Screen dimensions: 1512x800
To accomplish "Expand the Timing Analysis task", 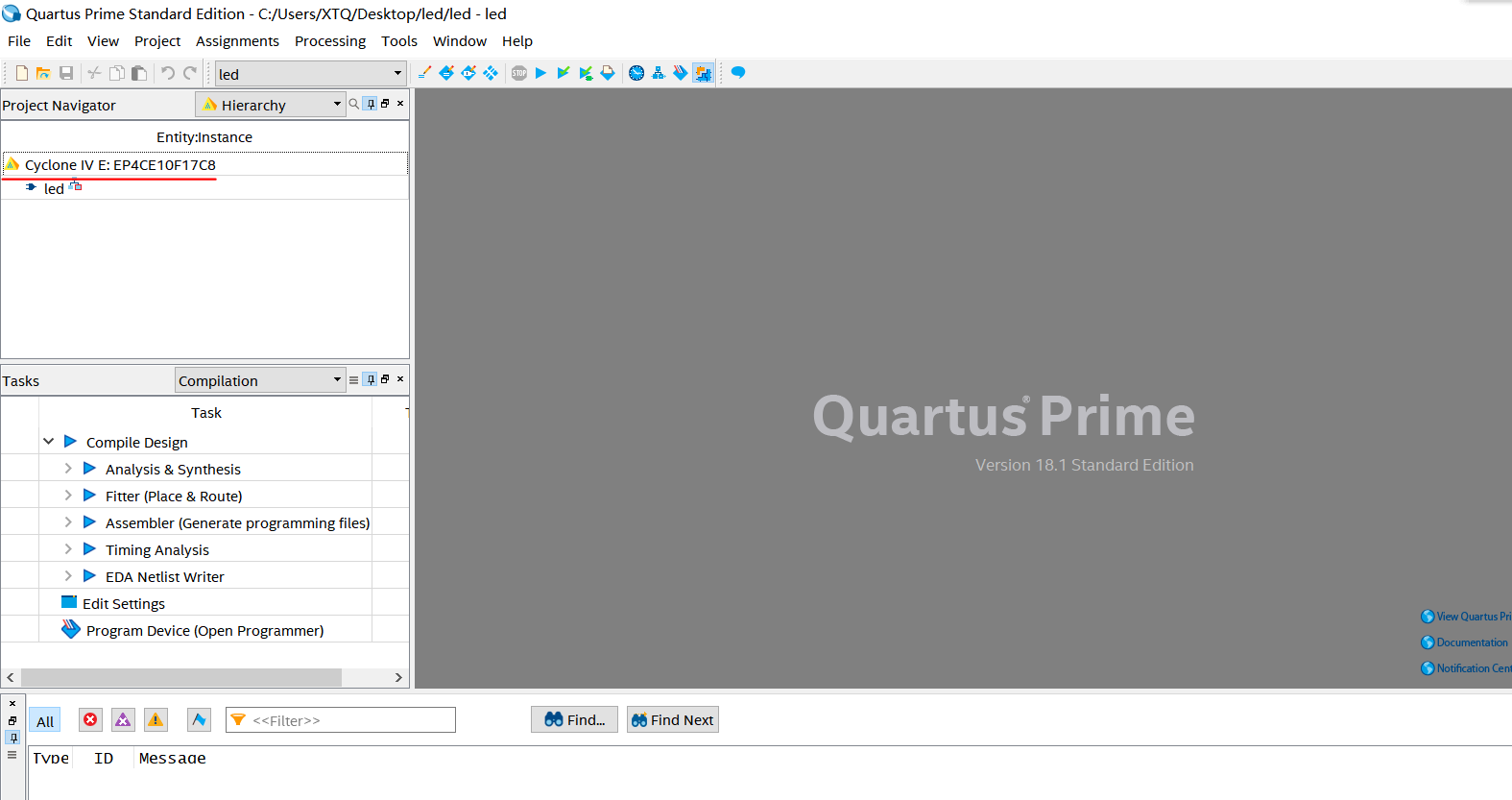I will point(68,549).
